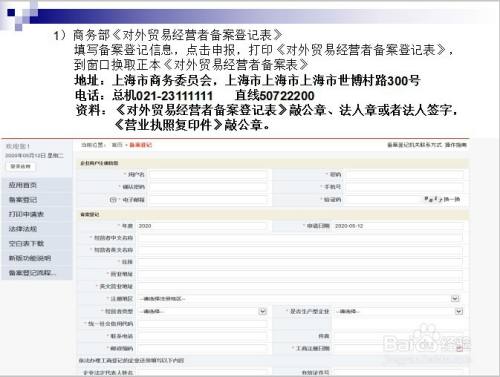This screenshot has height=377, width=500.
Task: Click the 工商注册日期 input field
Action: click(398, 348)
